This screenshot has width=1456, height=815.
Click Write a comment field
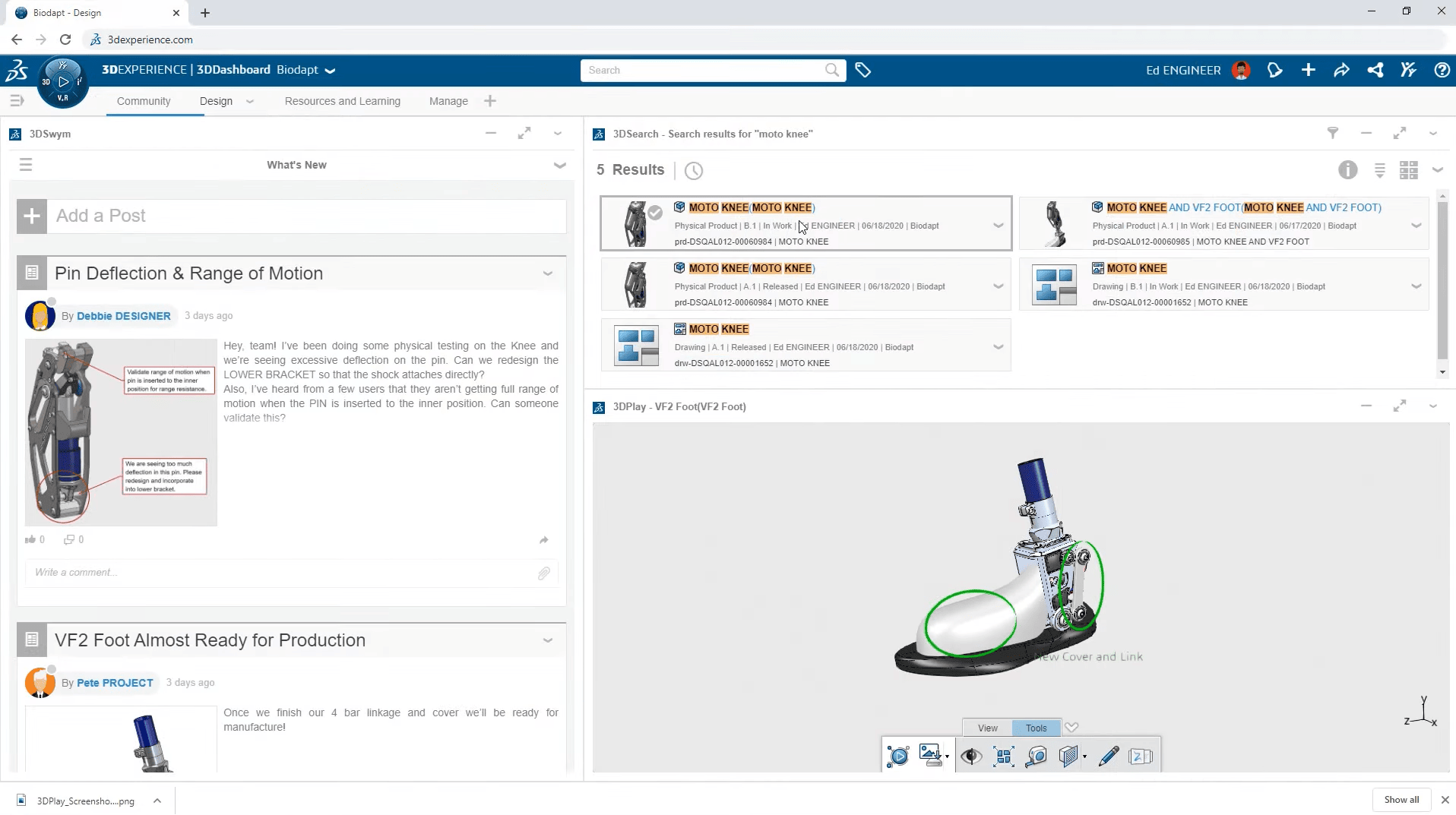pos(281,573)
